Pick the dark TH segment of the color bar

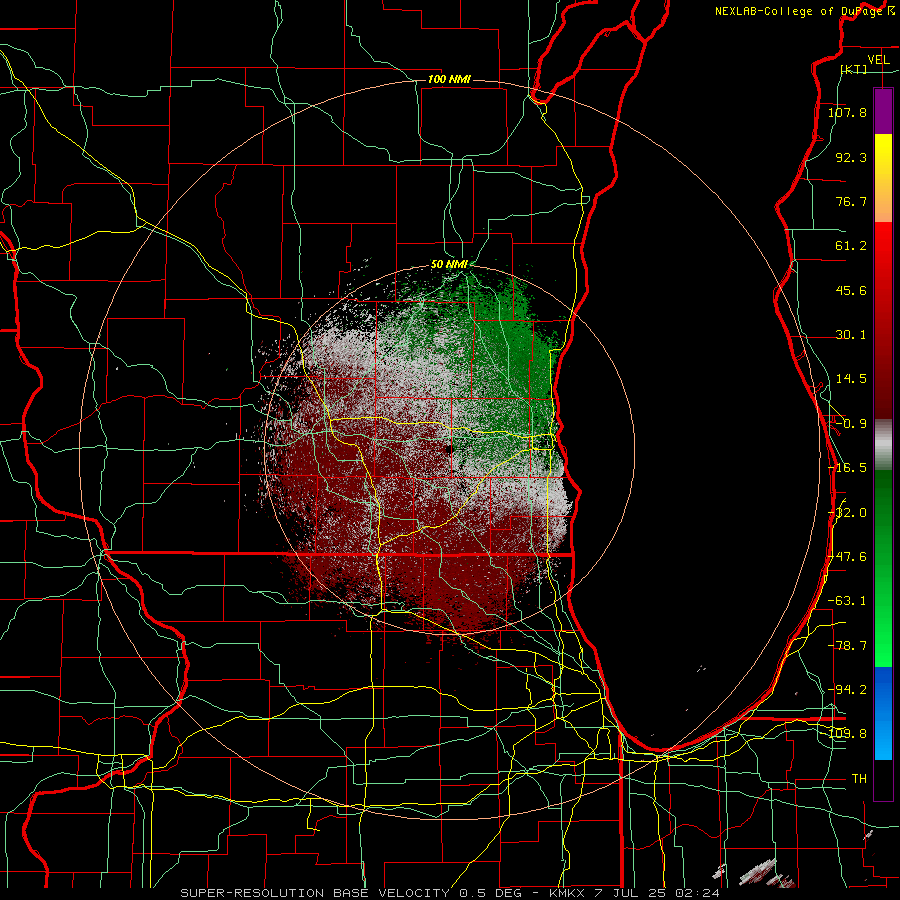click(883, 779)
